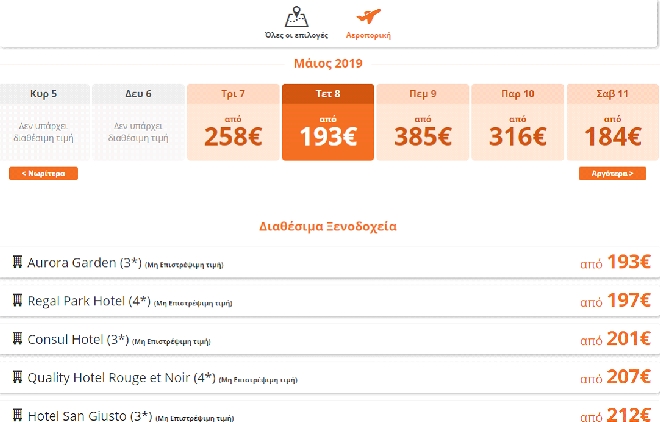The width and height of the screenshot is (660, 422).
Task: Select unavailable Δευ 6 date cell
Action: click(138, 123)
